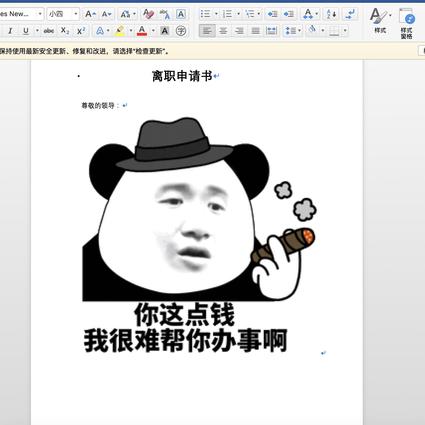Apply the character border A icon

[x=181, y=14]
